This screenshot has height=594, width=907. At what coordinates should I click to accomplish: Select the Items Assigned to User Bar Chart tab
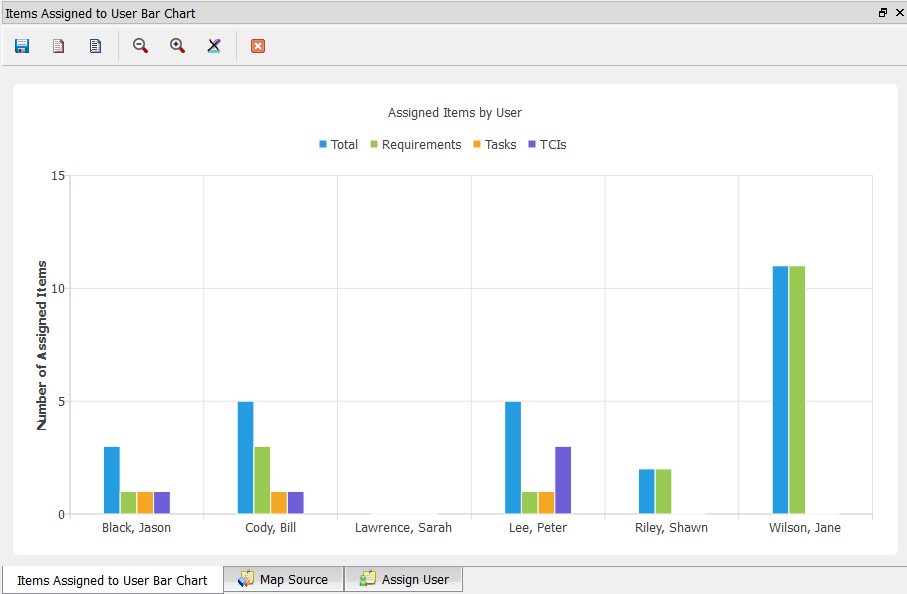pyautogui.click(x=112, y=580)
